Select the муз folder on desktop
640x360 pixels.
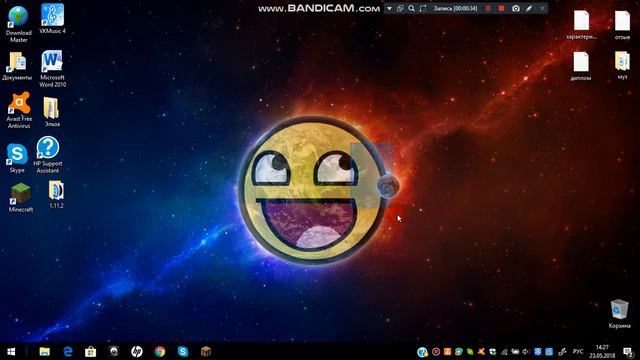click(622, 65)
